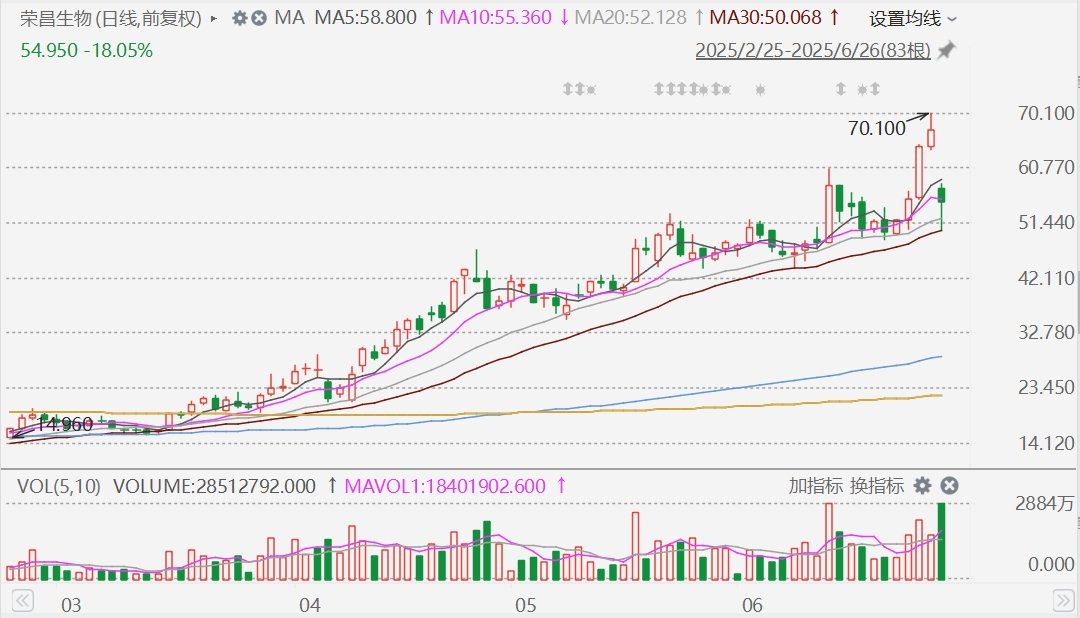Click the lone event marker near June

coord(760,90)
